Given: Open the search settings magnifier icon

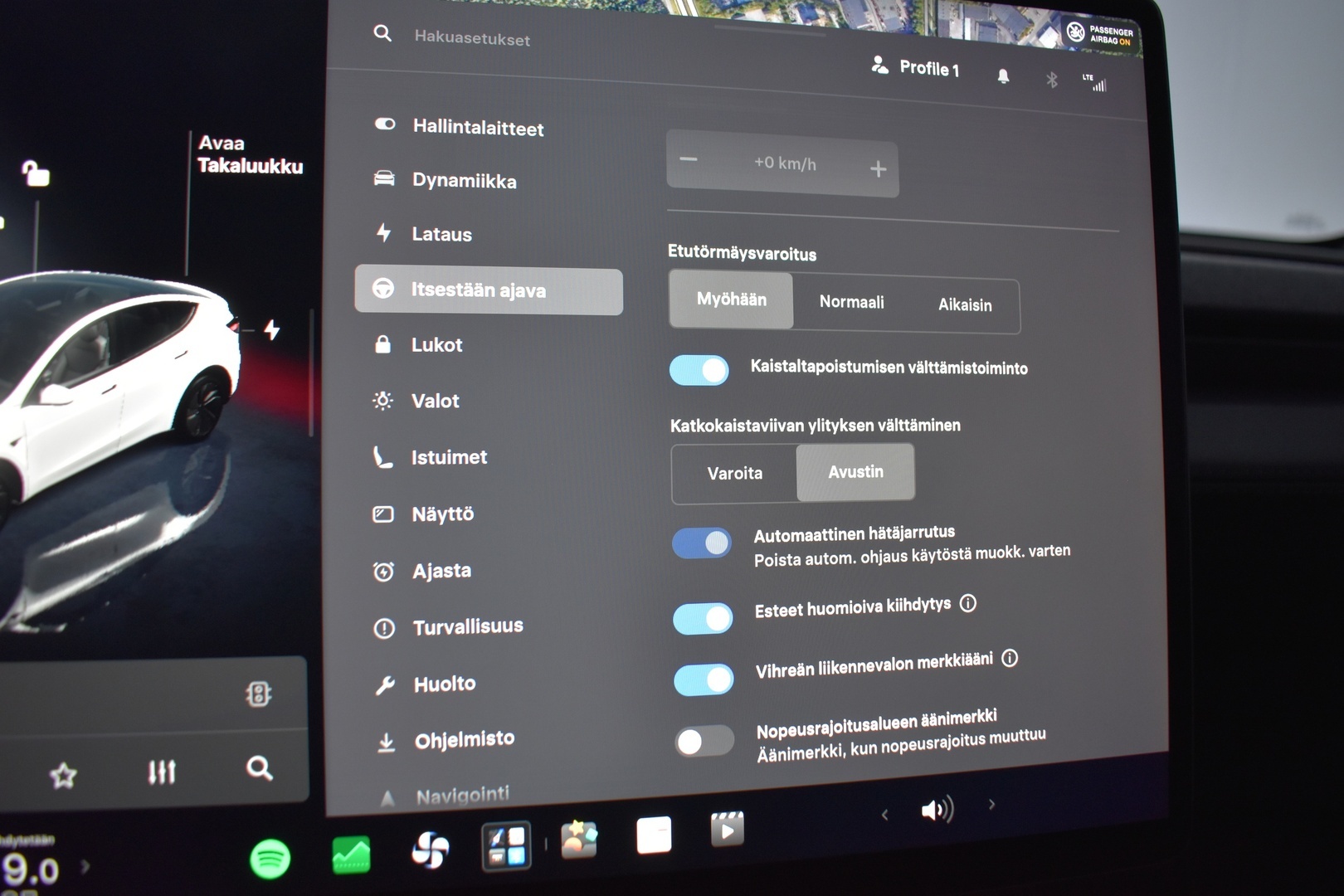Looking at the screenshot, I should [x=382, y=33].
